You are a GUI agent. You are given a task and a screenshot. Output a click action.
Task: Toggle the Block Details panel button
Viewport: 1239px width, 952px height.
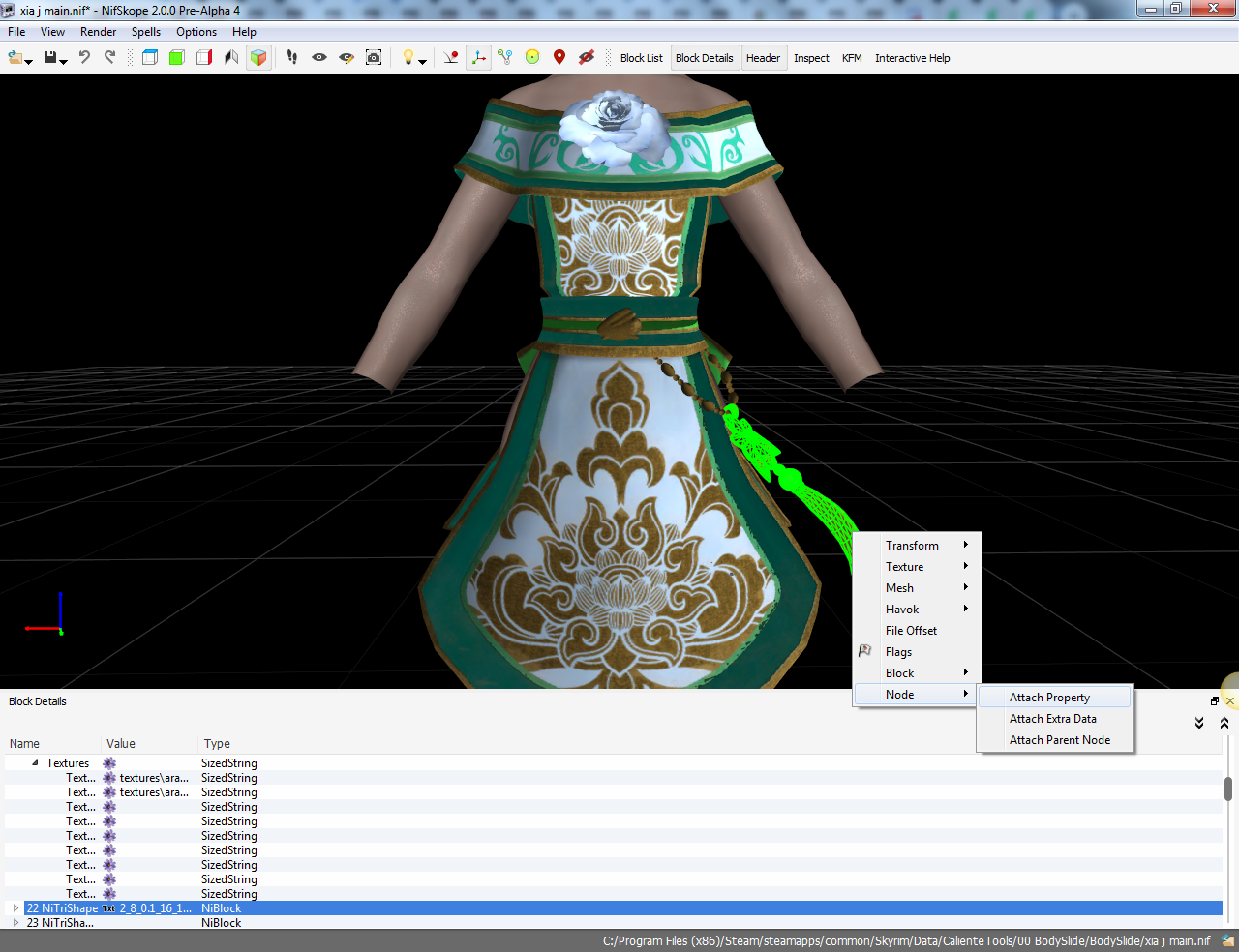pyautogui.click(x=705, y=58)
